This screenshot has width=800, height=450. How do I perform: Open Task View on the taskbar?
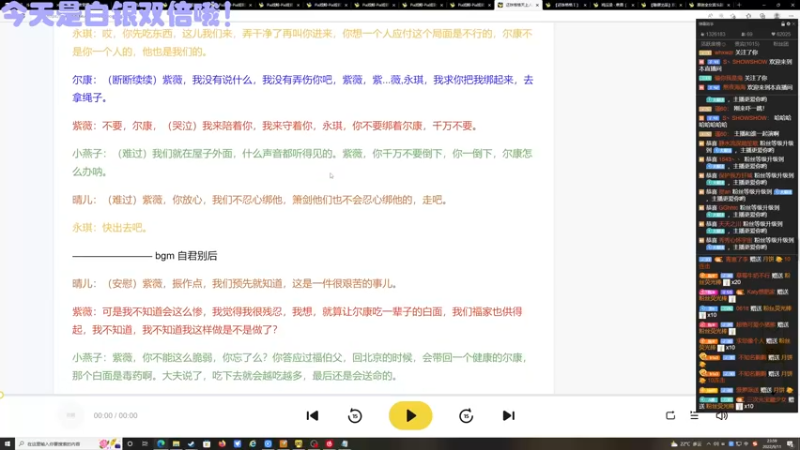[x=145, y=444]
